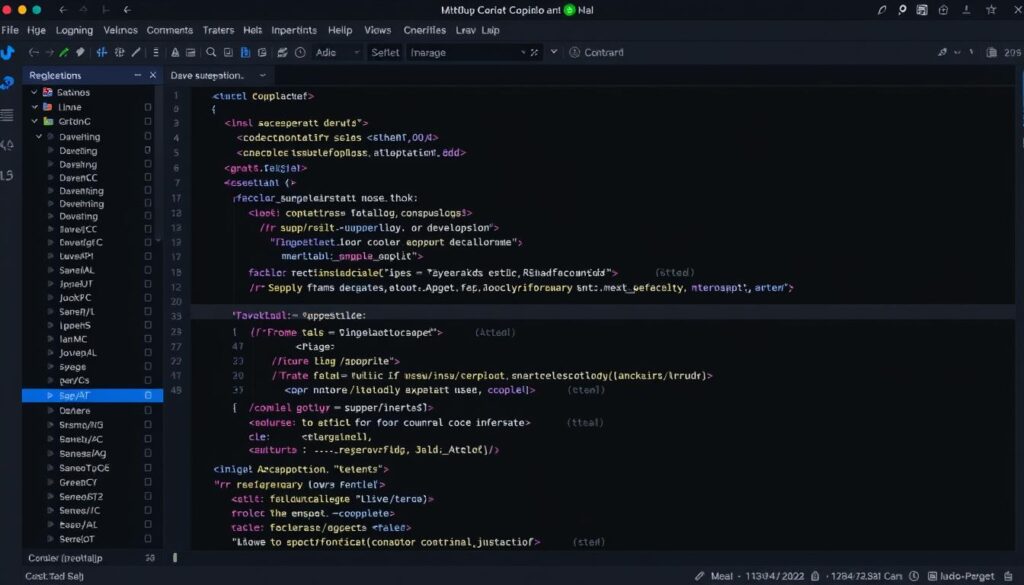Click the calendar icon in title bar
The height and width of the screenshot is (585, 1024).
(921, 10)
